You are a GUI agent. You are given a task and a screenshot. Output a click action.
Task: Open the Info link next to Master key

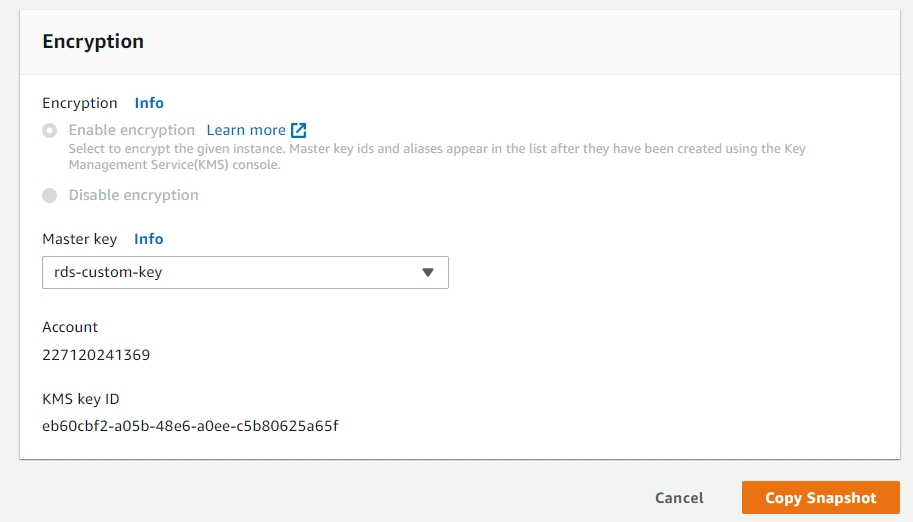click(149, 239)
